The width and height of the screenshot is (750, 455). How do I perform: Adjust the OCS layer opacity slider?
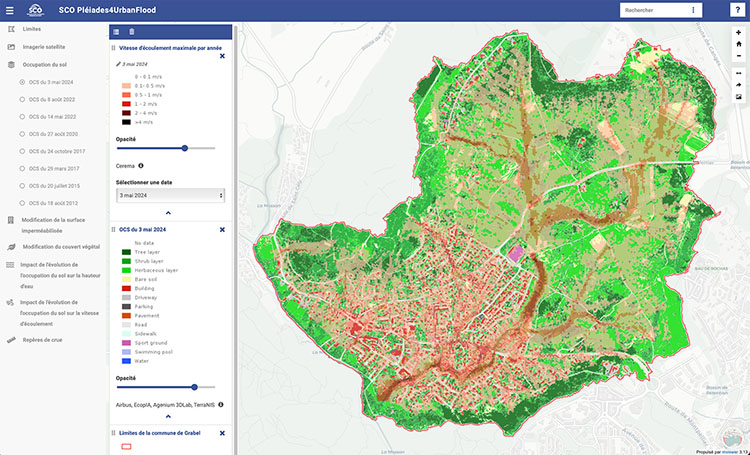pos(195,386)
